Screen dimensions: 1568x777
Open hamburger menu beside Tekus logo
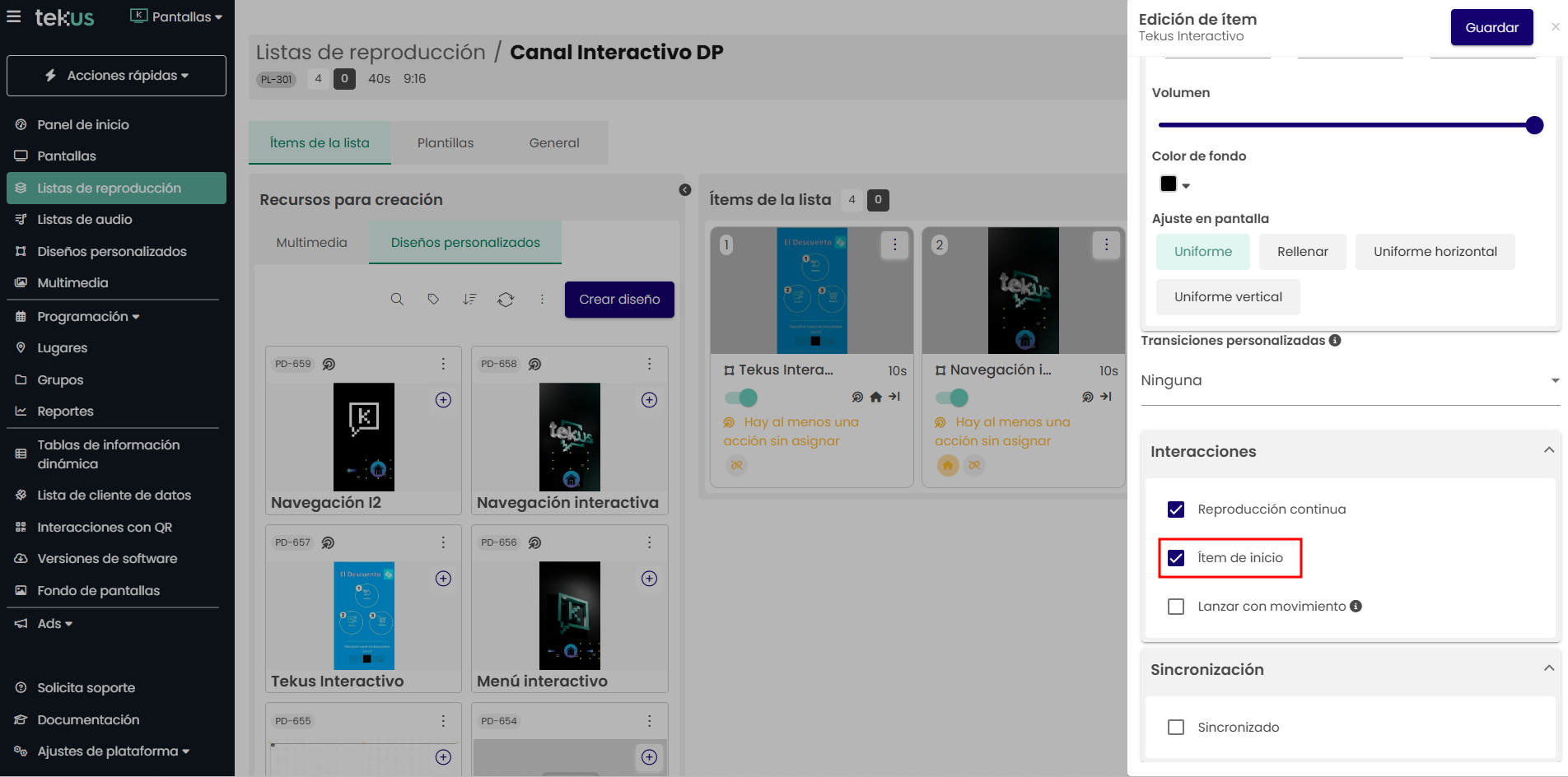(x=14, y=16)
